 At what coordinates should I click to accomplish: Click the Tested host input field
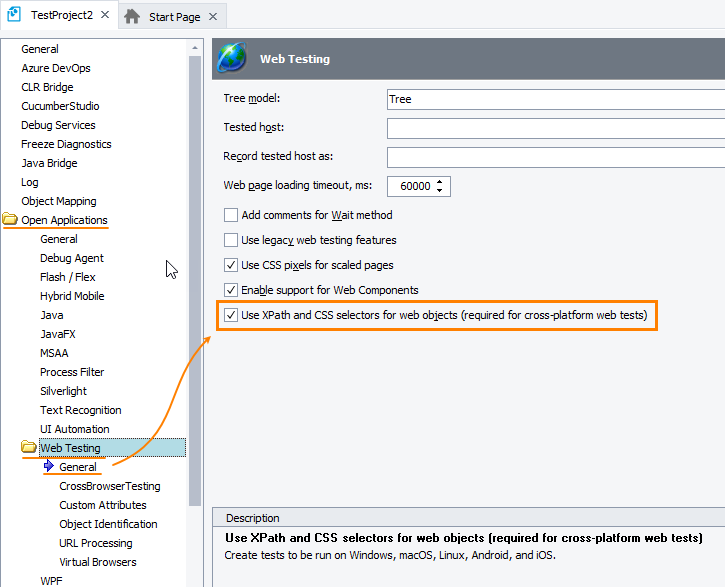point(555,129)
